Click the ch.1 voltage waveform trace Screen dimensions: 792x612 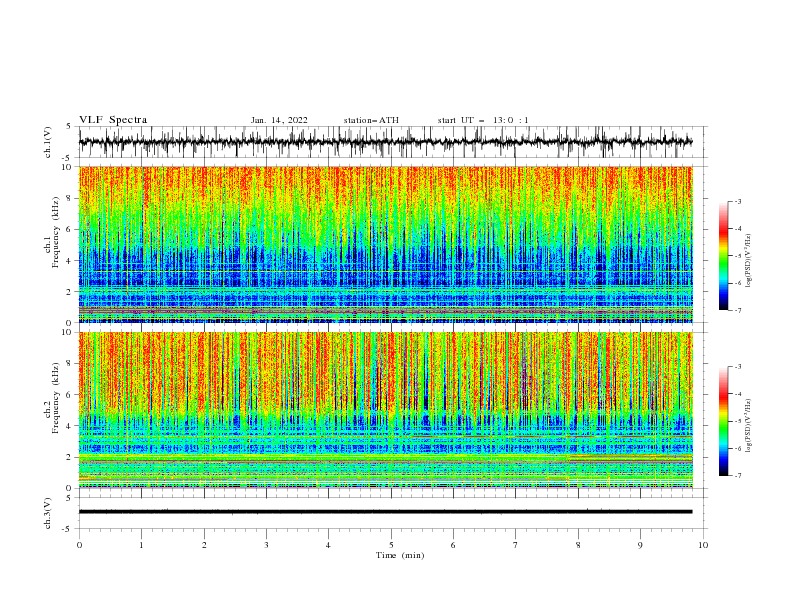386,142
